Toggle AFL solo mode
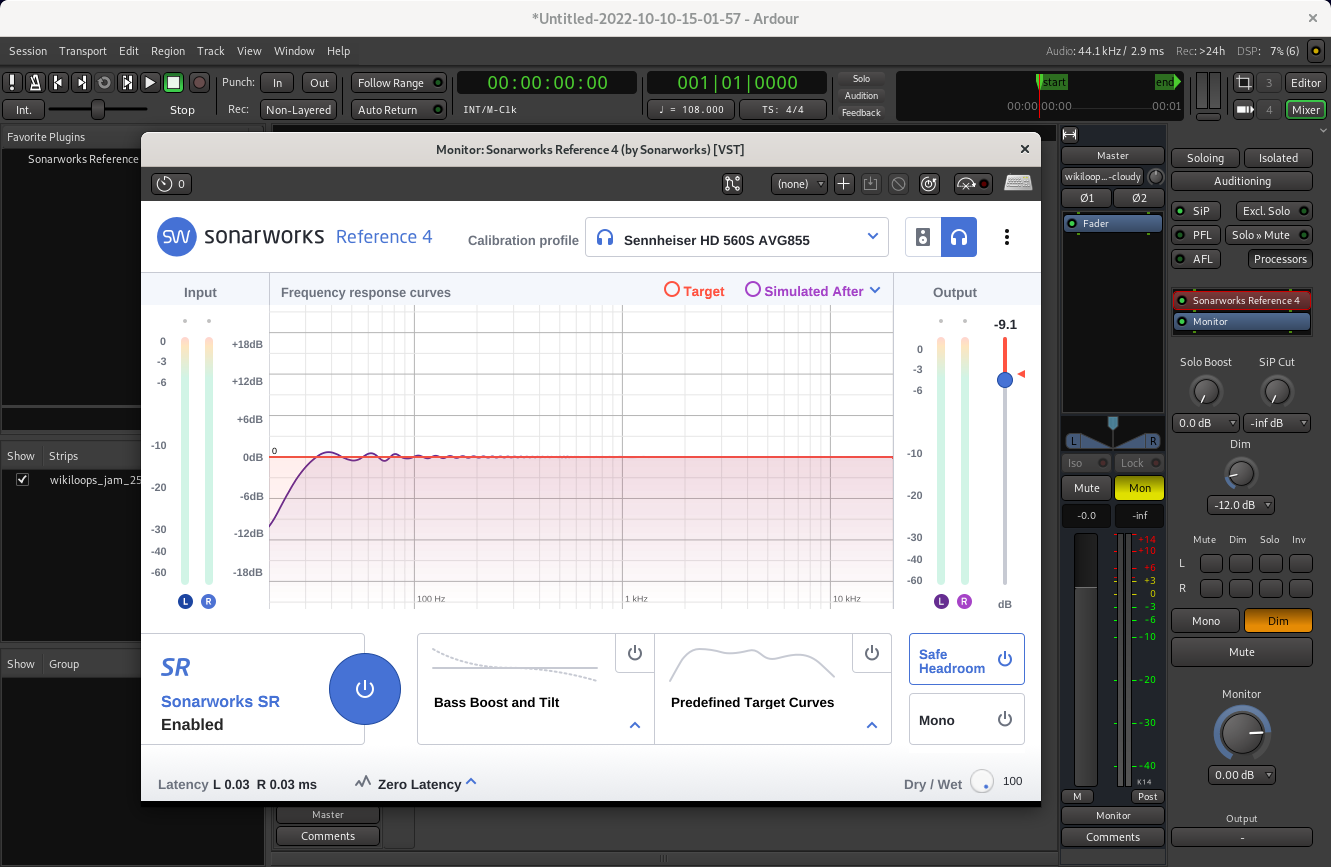Screen dimensions: 1331x867 pos(1194,259)
